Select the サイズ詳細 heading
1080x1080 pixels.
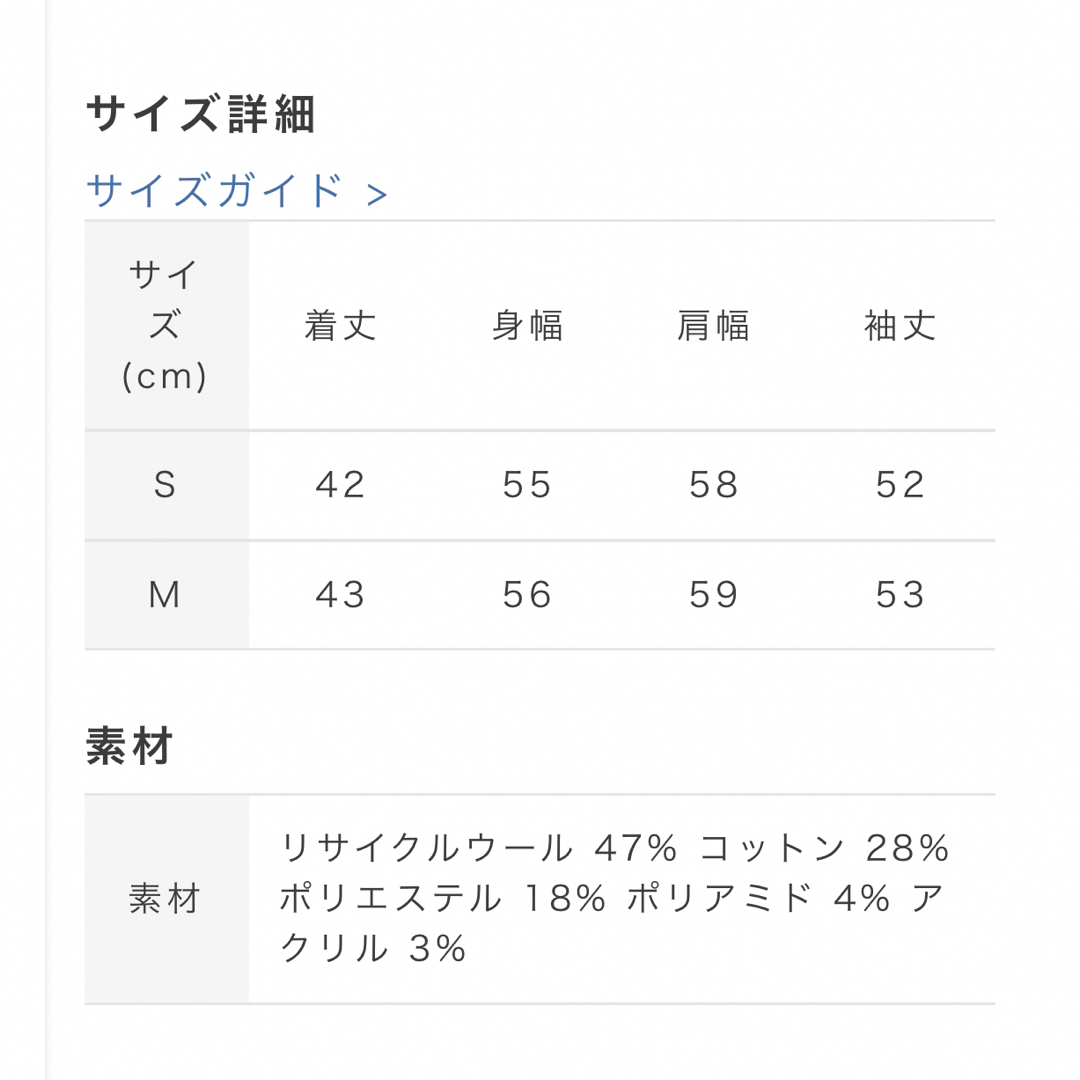(x=200, y=114)
